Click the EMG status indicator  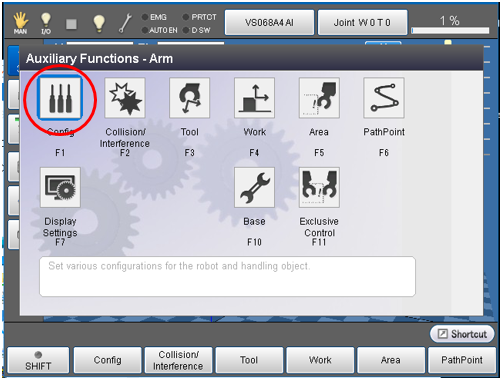click(x=154, y=17)
